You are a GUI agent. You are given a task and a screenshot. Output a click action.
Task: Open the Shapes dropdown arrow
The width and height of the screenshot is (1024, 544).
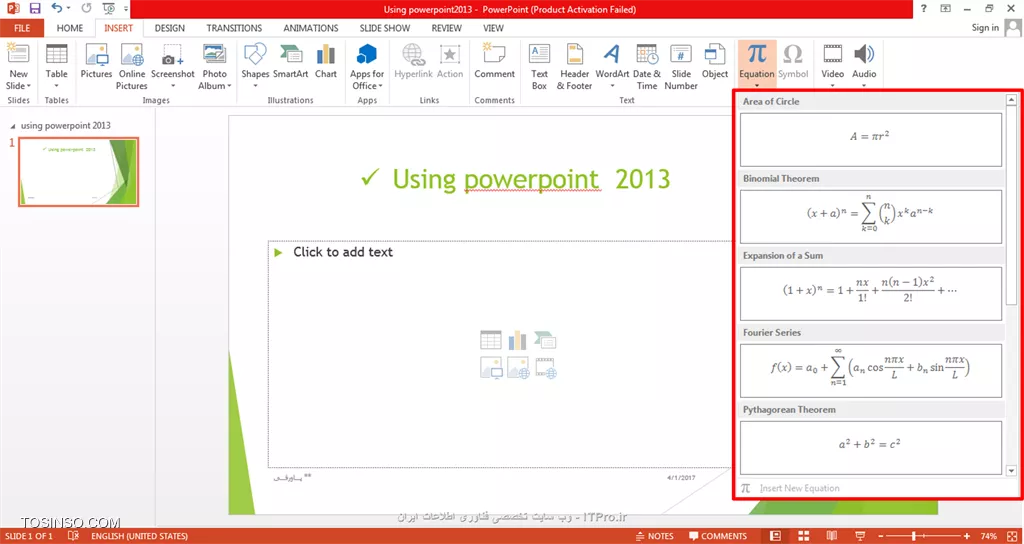point(255,86)
